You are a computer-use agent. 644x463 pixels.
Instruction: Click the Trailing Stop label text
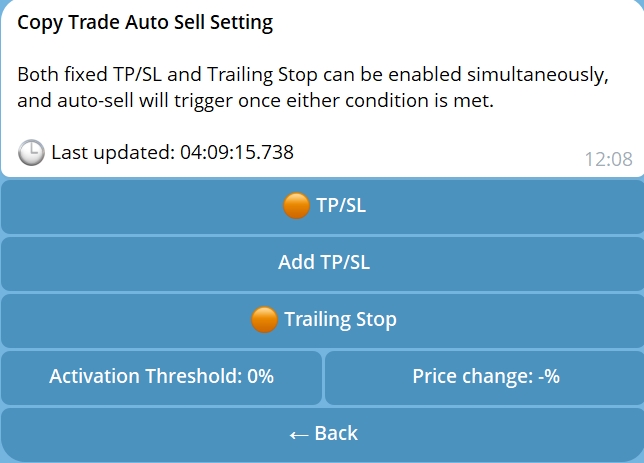tap(340, 320)
